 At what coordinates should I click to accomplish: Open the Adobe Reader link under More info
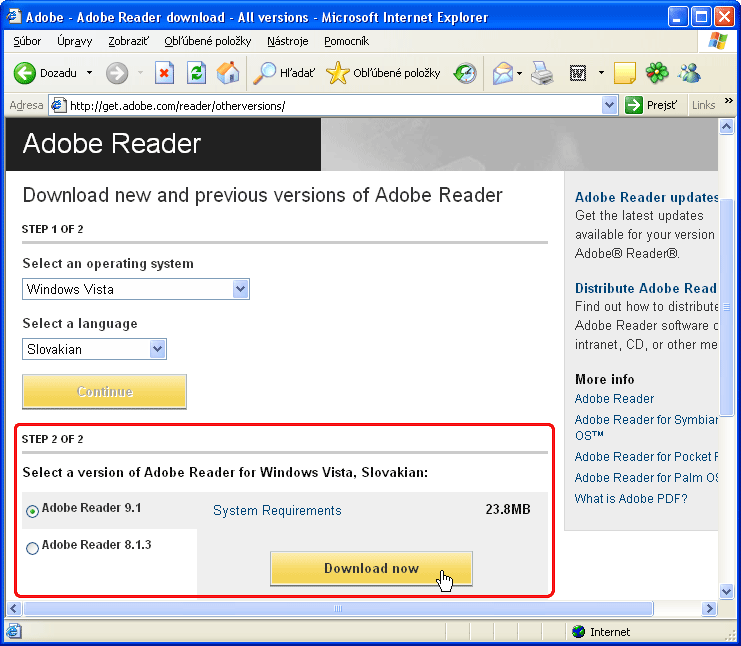click(x=614, y=399)
